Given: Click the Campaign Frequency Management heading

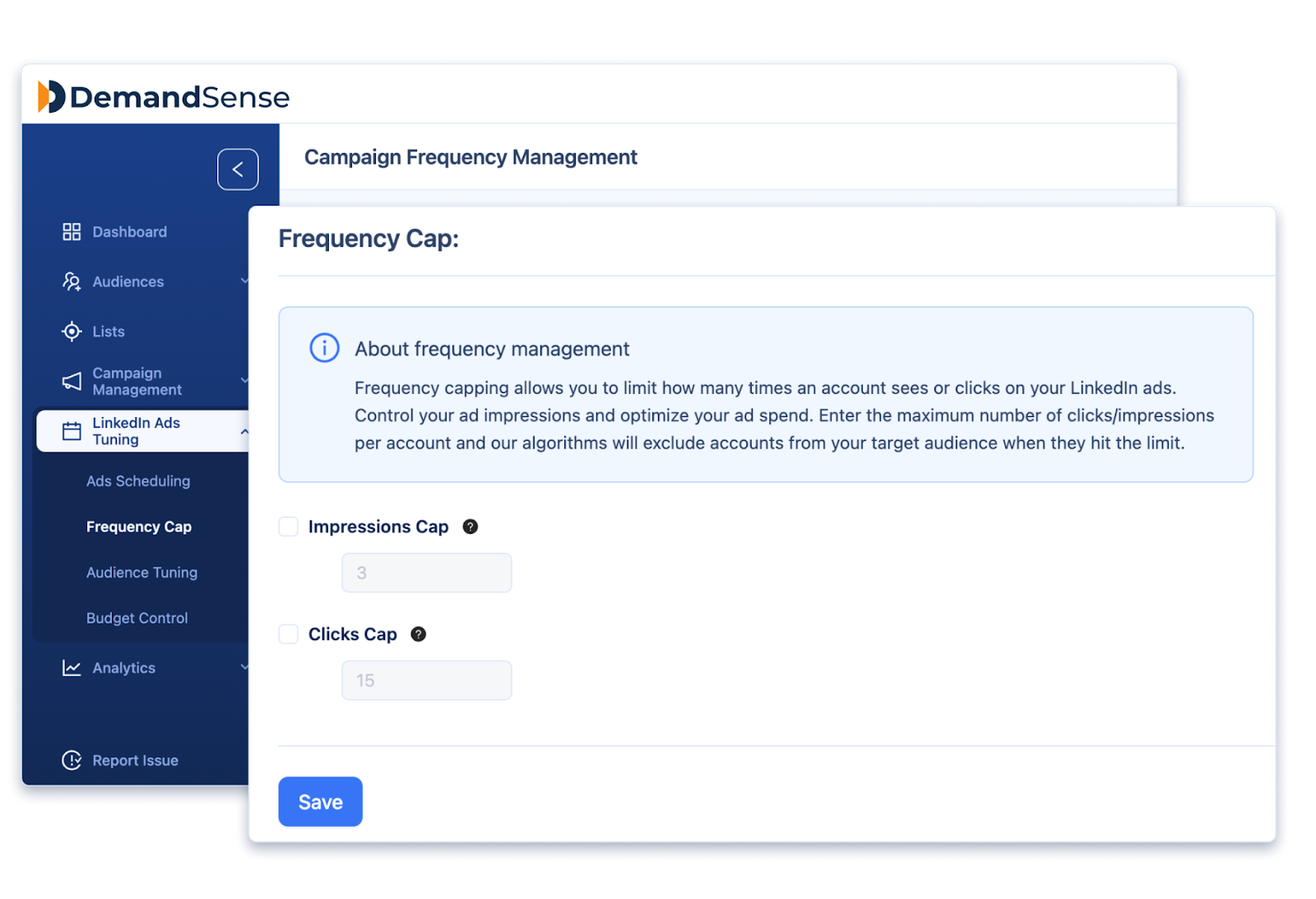Looking at the screenshot, I should pos(470,157).
